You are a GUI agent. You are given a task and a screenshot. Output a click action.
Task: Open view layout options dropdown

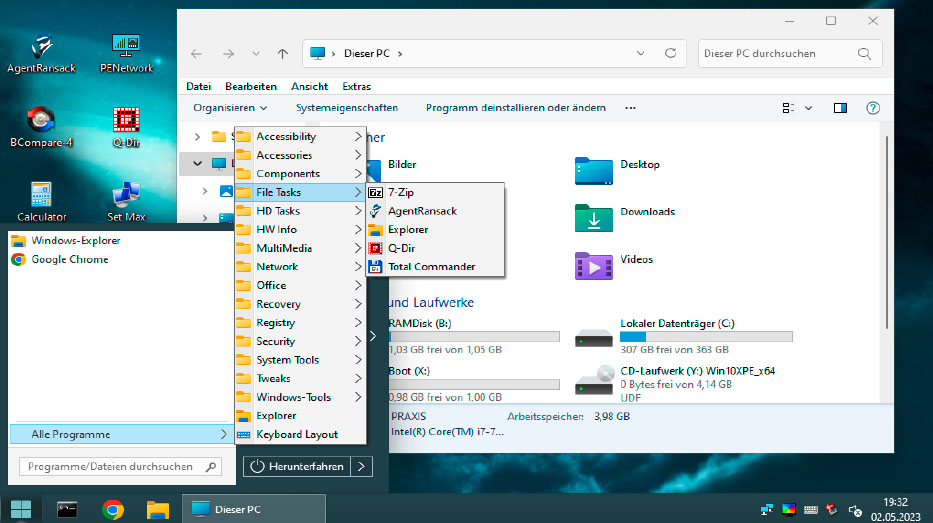(809, 108)
